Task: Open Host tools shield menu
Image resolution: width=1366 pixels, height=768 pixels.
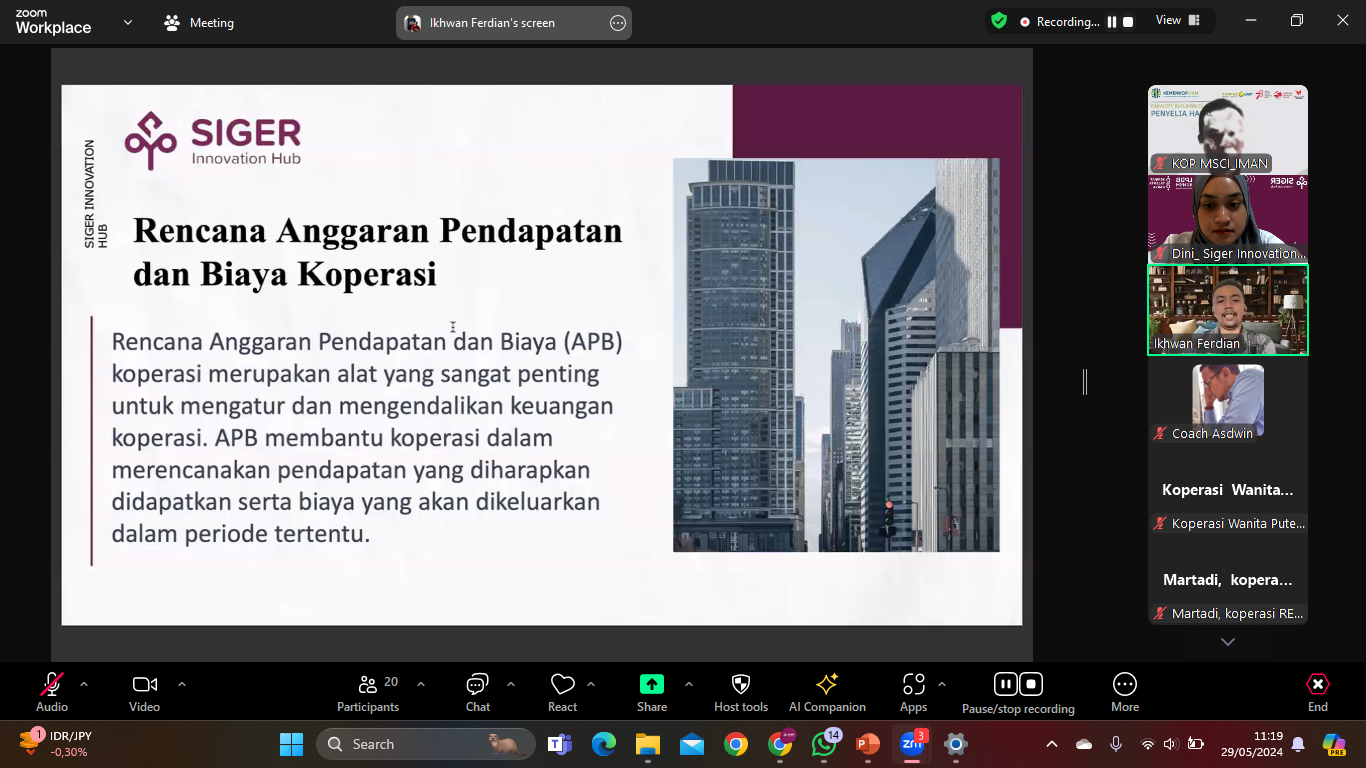Action: [741, 692]
